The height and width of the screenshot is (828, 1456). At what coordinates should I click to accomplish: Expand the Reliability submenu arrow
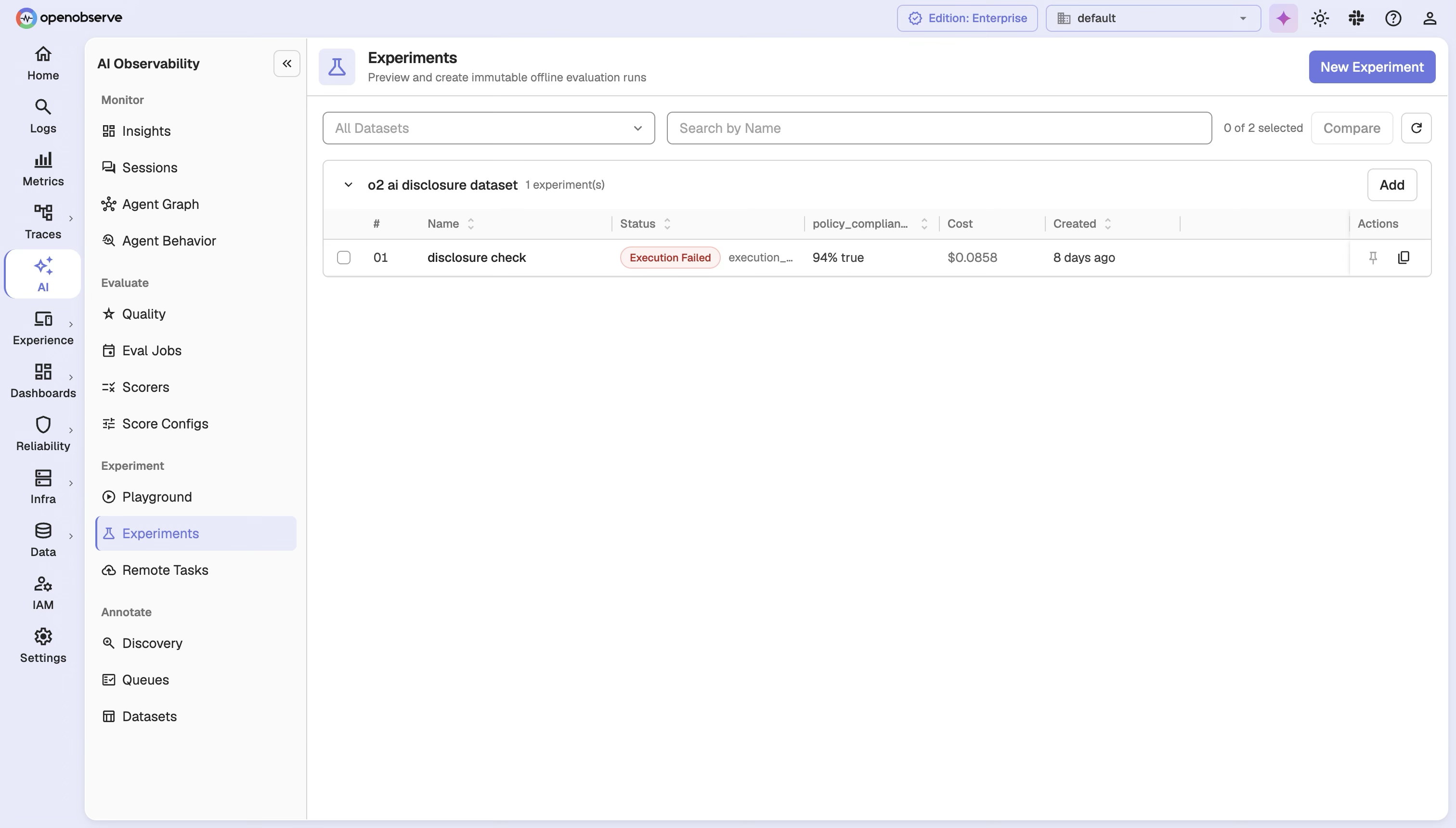tap(71, 430)
